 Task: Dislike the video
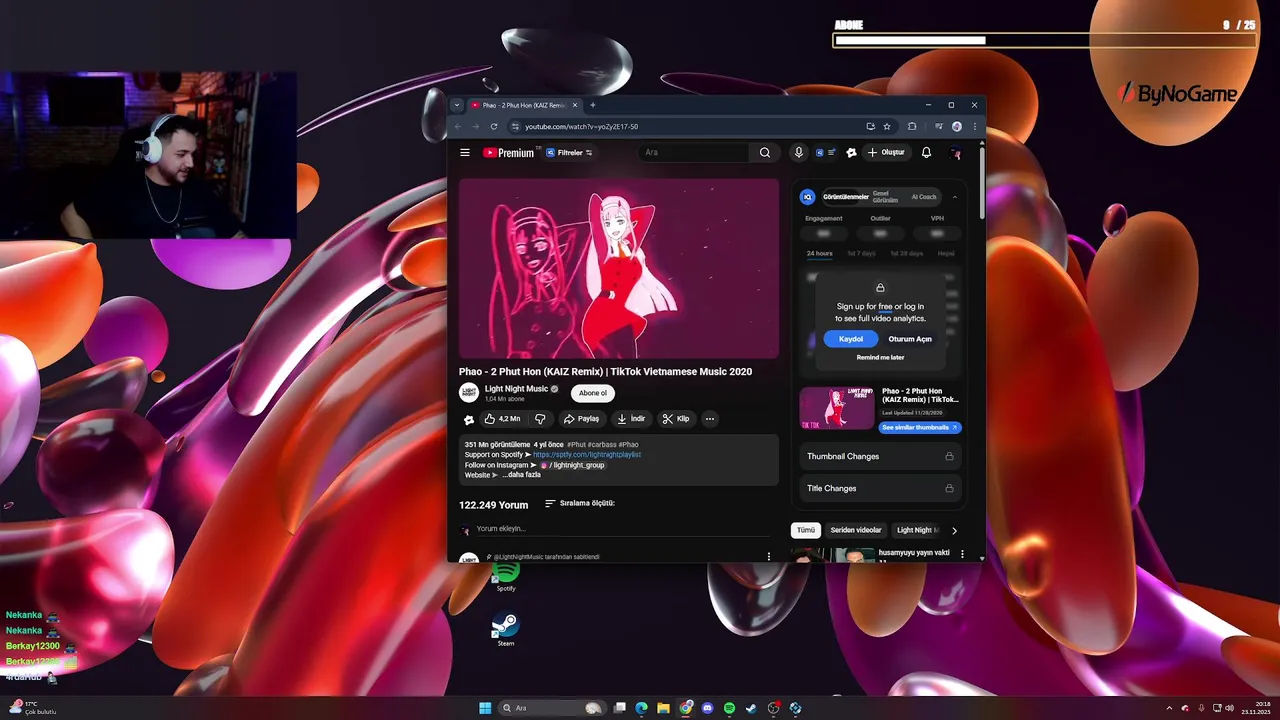pyautogui.click(x=540, y=419)
